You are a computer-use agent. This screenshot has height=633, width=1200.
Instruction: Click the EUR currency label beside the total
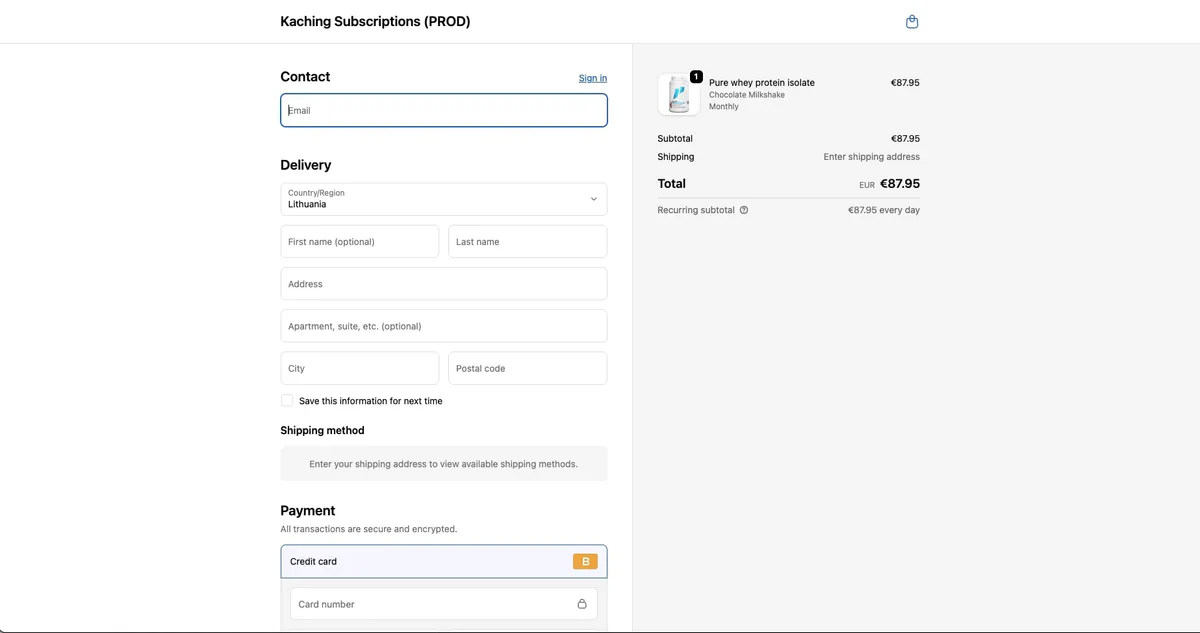pos(867,185)
